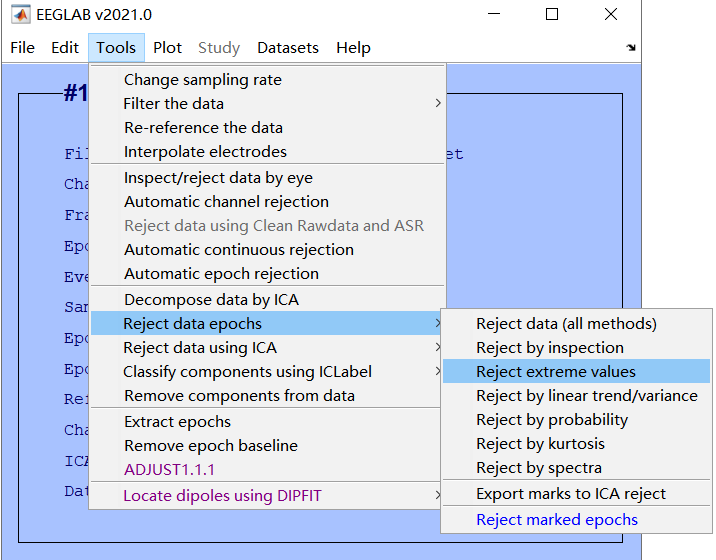Choose Automatic channel rejection
This screenshot has width=716, height=560.
point(268,202)
